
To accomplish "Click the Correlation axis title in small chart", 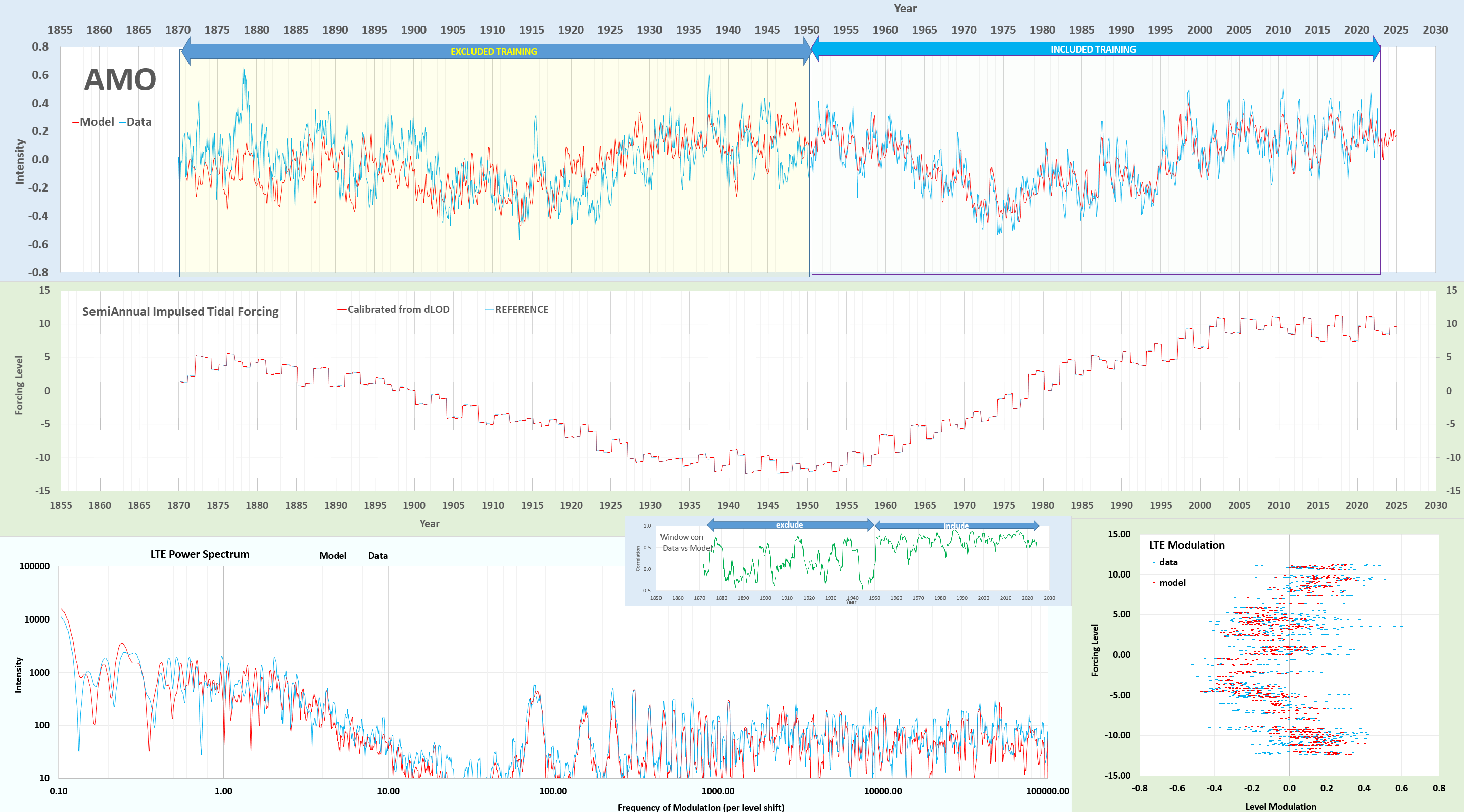I will [638, 558].
